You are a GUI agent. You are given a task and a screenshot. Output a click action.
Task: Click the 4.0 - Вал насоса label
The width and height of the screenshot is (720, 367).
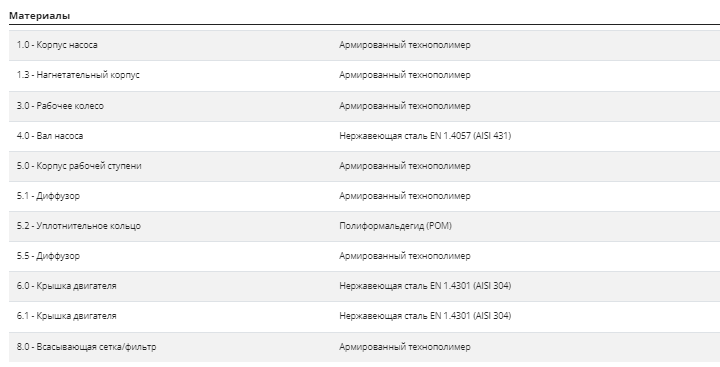point(50,136)
